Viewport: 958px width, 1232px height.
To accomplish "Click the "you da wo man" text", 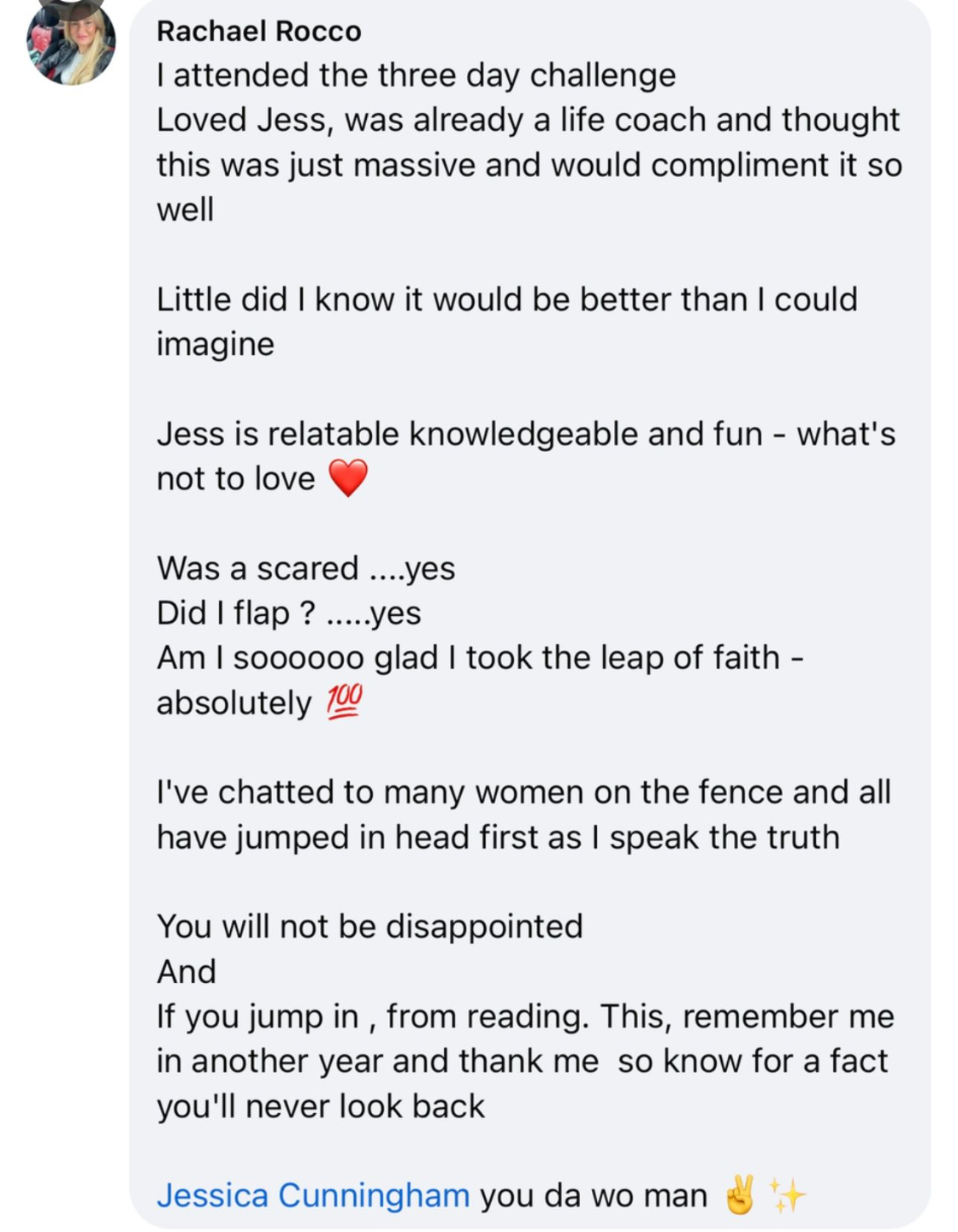I will (x=593, y=1195).
